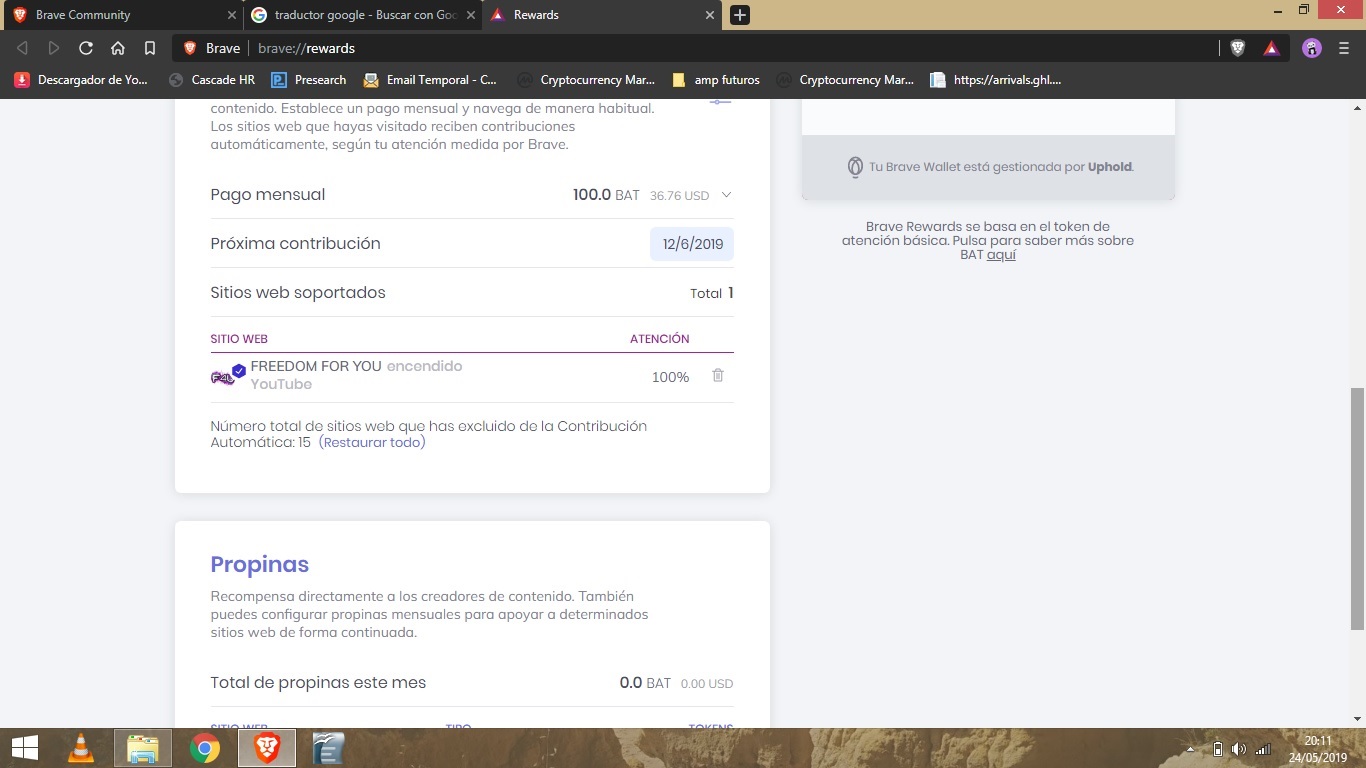
Task: Open the Cascade HR bookmark
Action: point(212,80)
